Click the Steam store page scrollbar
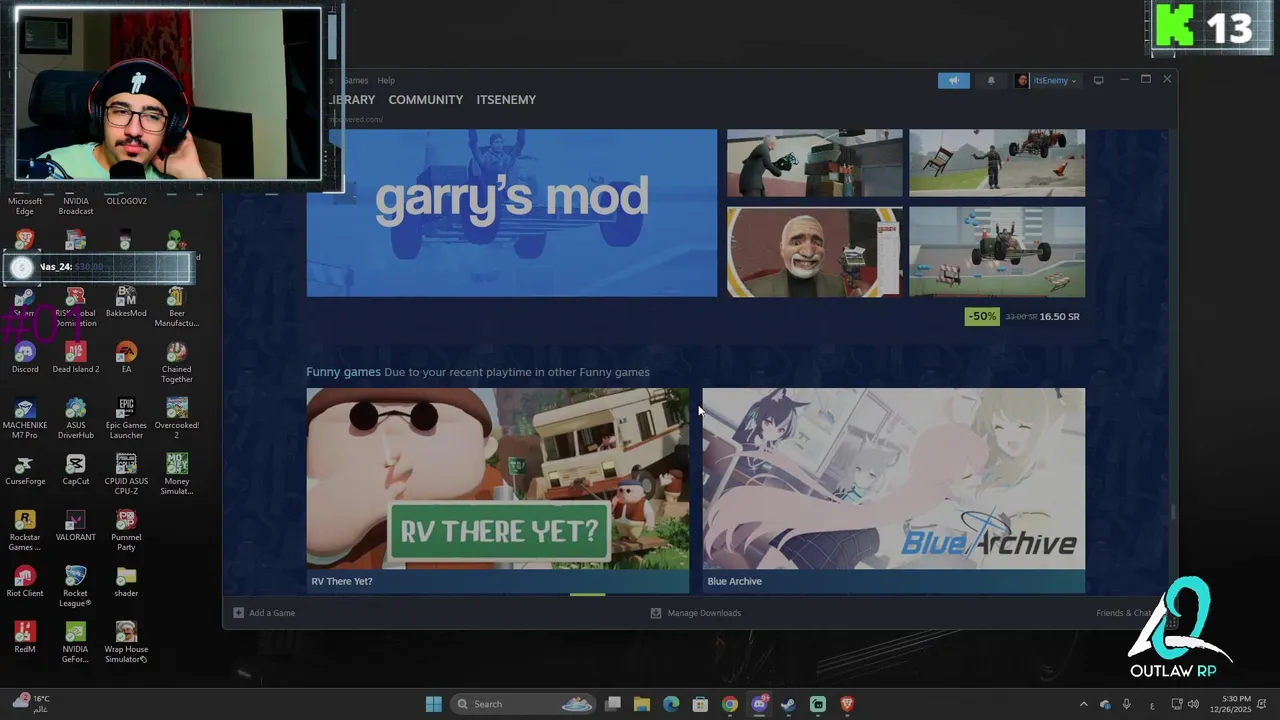This screenshot has height=720, width=1280. coord(1173,513)
